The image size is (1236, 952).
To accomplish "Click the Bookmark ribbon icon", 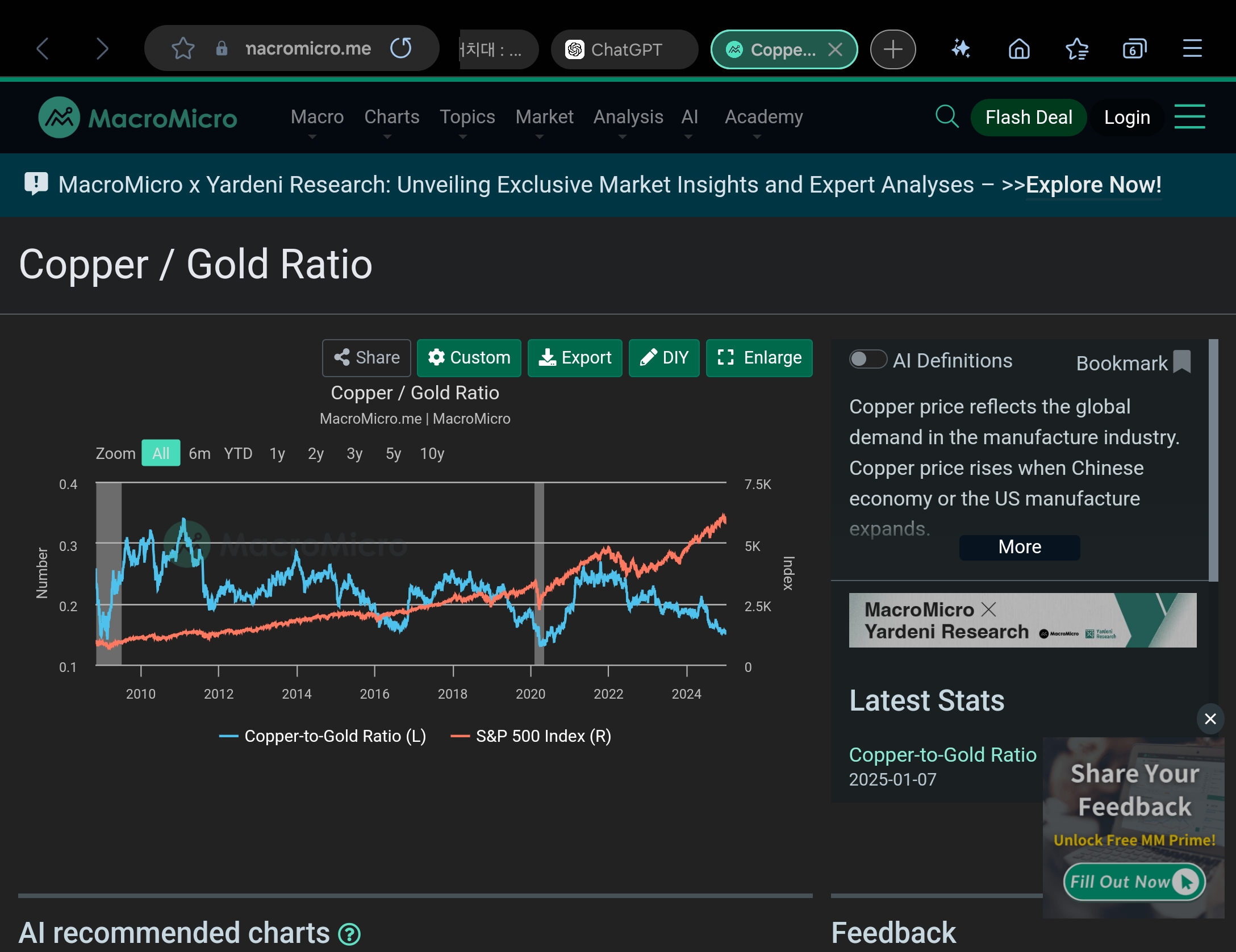I will 1182,361.
